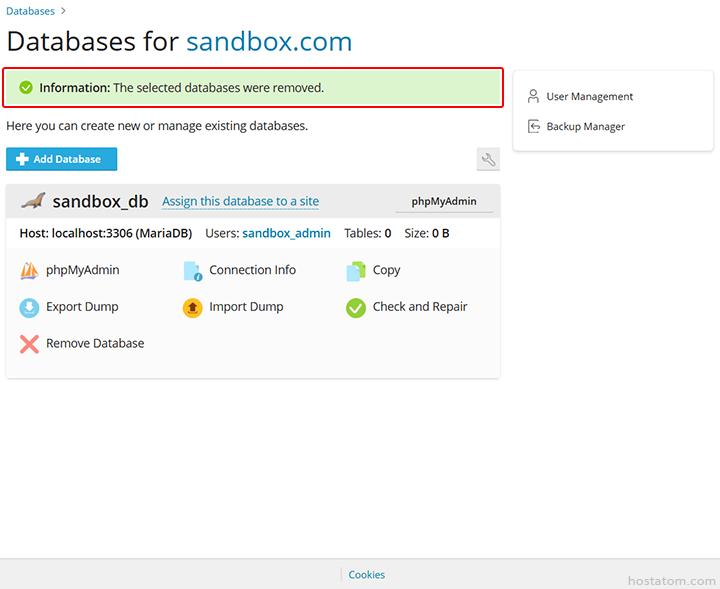
Task: Click the Copy database icon
Action: 356,270
